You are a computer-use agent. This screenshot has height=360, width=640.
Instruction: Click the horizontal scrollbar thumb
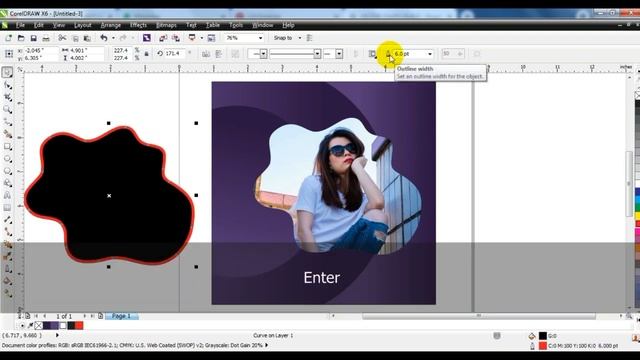tap(479, 316)
